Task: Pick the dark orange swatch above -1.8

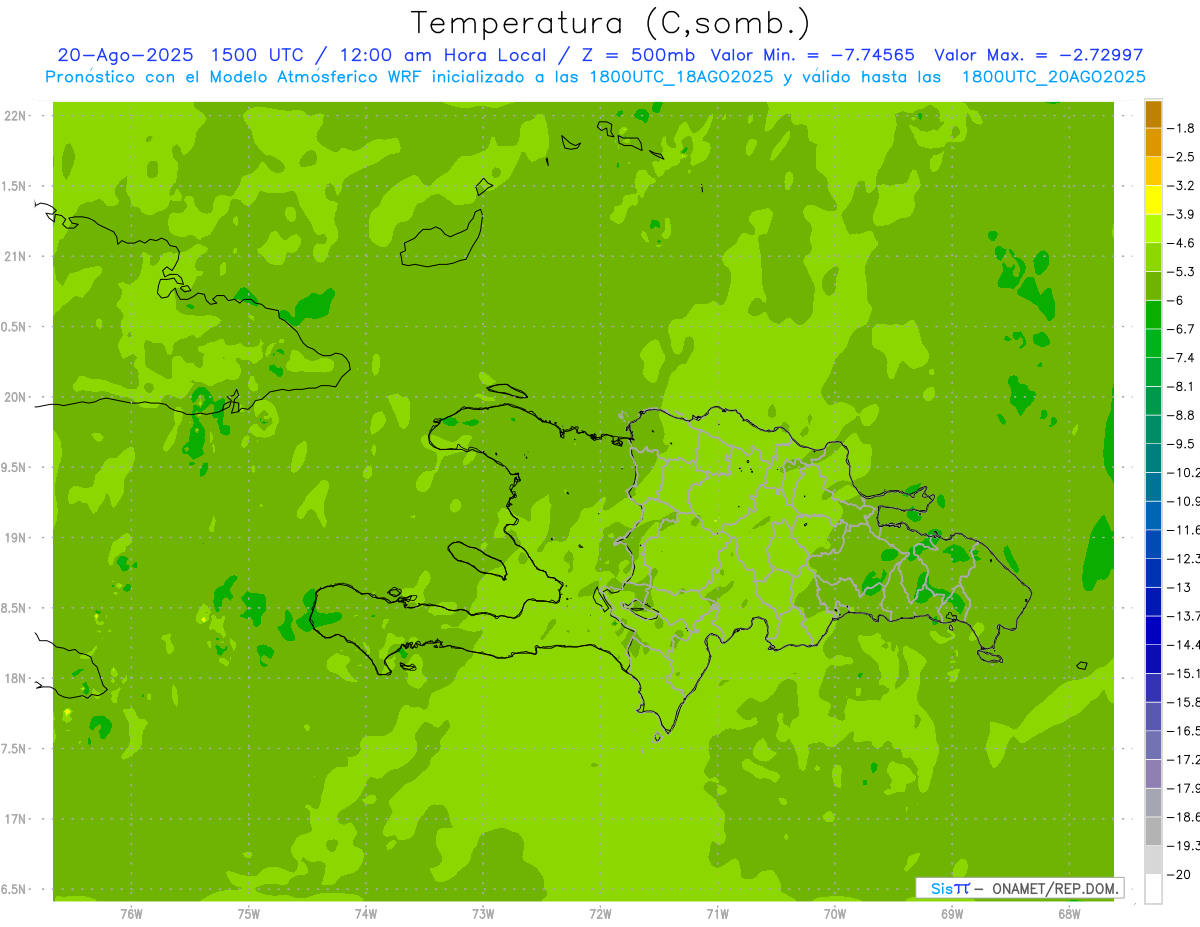Action: tap(1153, 114)
